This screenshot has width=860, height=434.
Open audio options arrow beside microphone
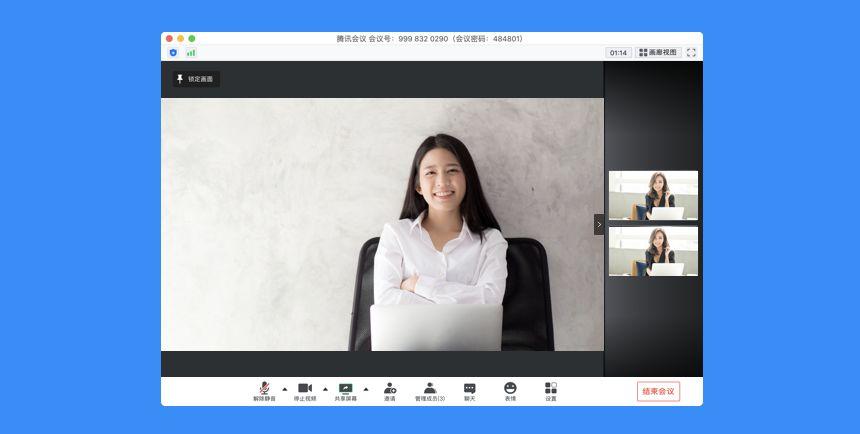tap(284, 389)
